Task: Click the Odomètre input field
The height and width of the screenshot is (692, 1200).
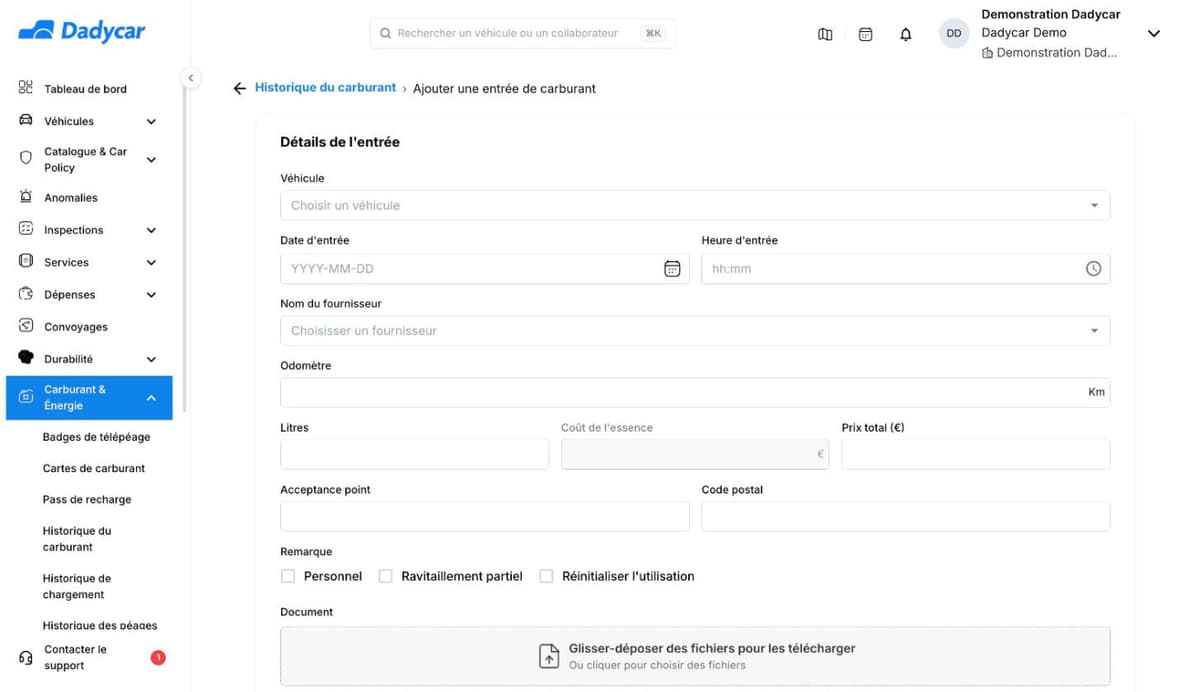Action: point(695,392)
